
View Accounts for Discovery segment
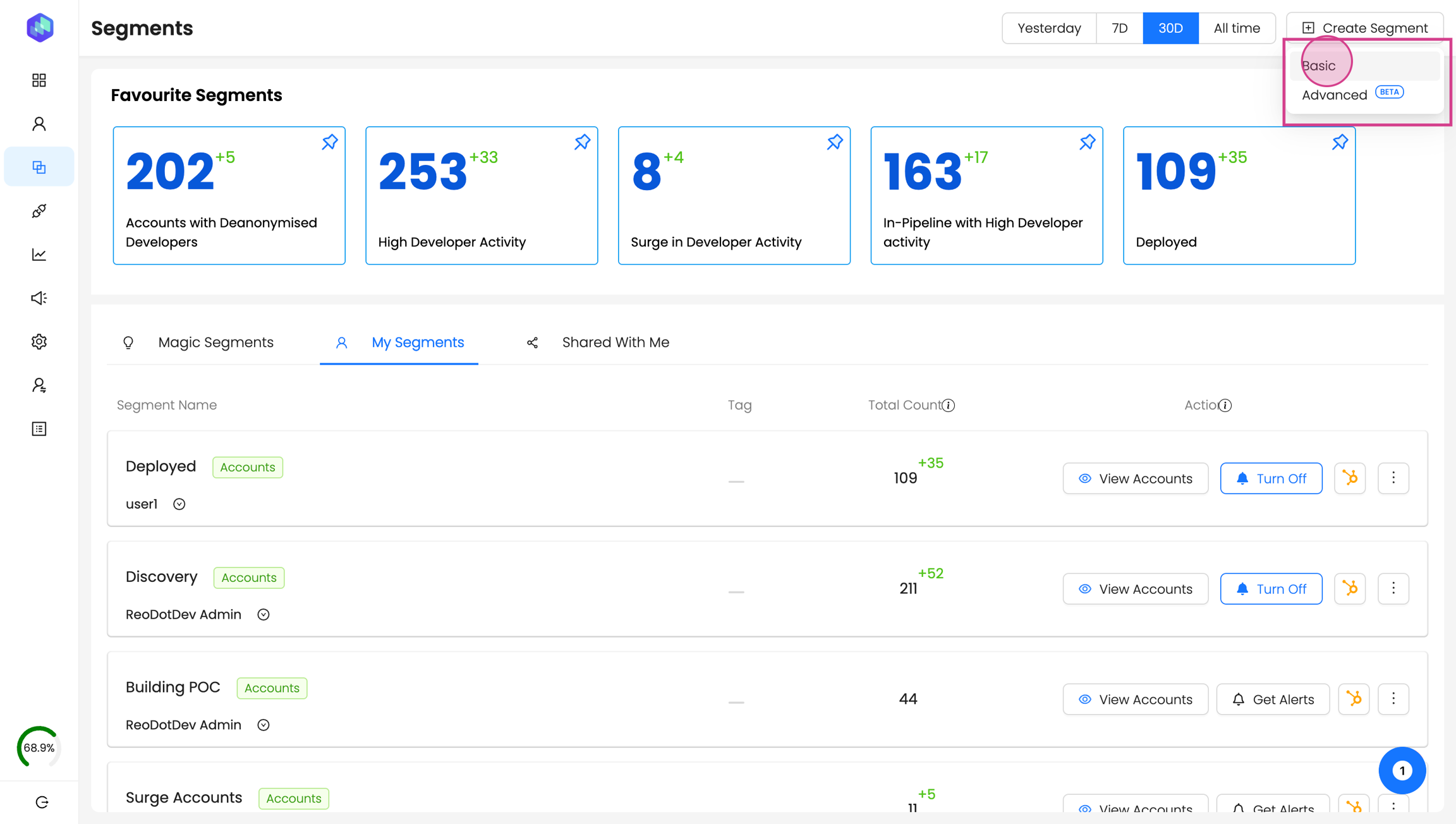(x=1135, y=589)
